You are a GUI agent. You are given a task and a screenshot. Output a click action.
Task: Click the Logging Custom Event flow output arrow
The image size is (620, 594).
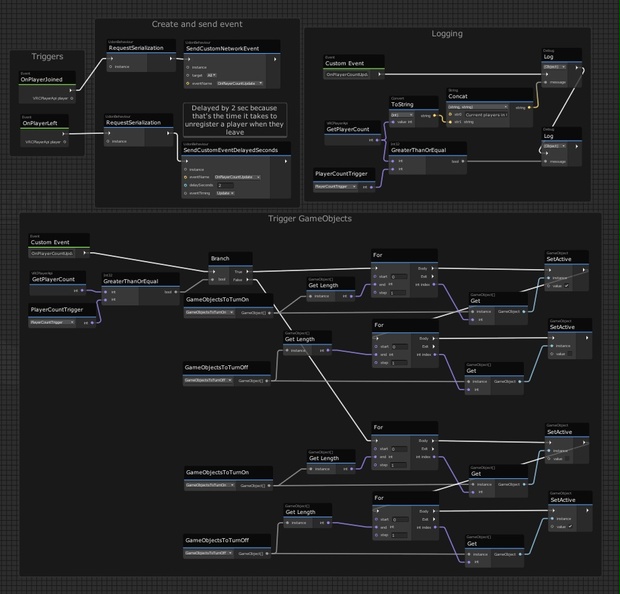click(x=379, y=74)
